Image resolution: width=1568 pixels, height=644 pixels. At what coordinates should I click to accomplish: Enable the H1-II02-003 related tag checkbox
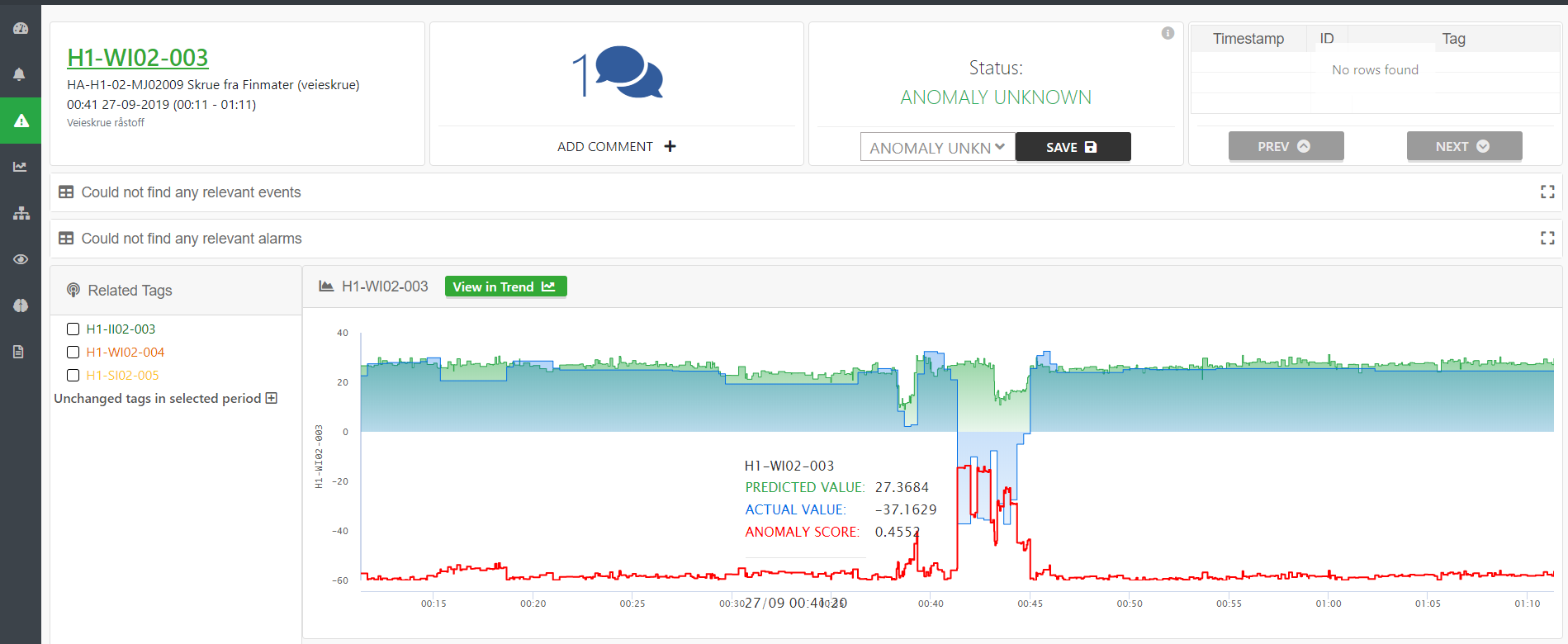click(73, 329)
